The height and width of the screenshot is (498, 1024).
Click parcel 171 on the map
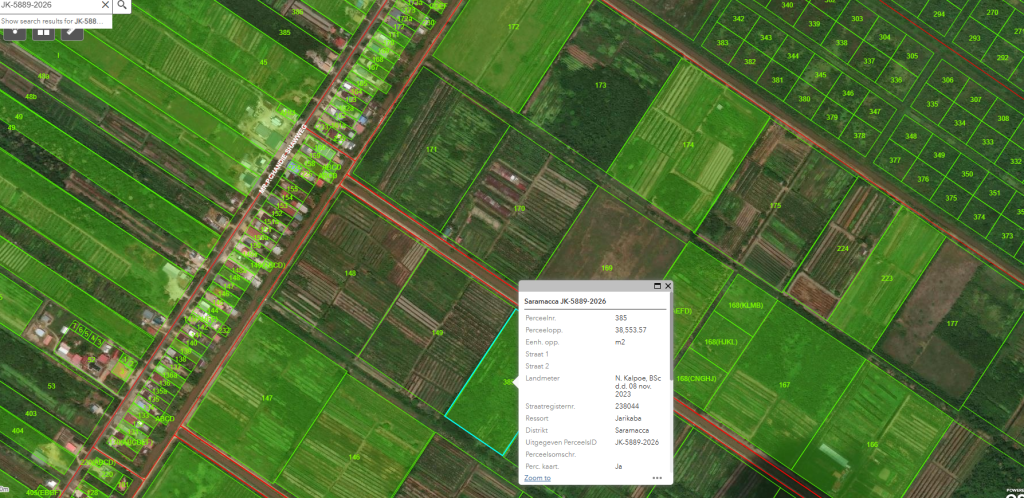pyautogui.click(x=431, y=149)
